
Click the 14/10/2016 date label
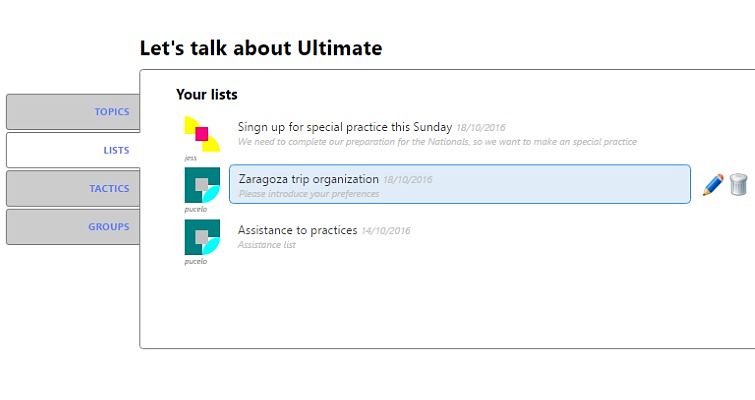click(x=386, y=231)
